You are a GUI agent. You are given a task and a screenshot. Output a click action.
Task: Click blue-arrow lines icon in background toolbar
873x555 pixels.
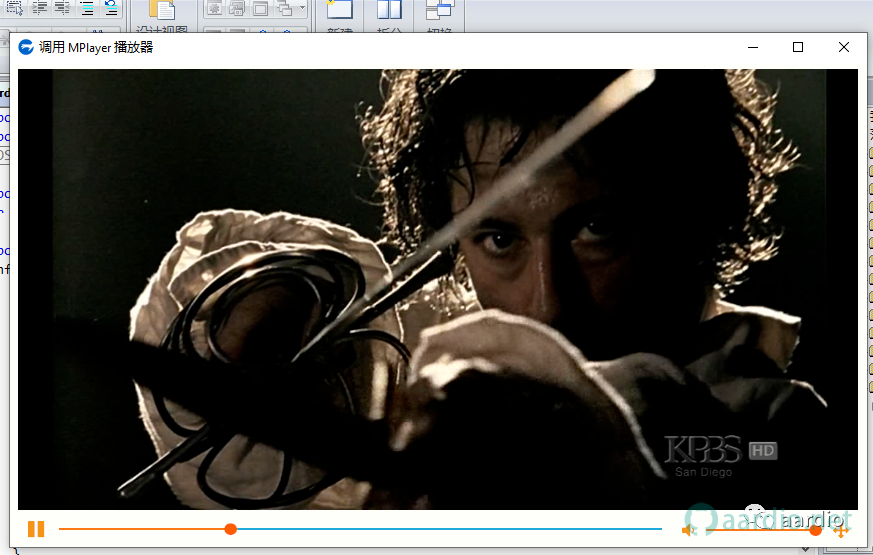point(111,7)
